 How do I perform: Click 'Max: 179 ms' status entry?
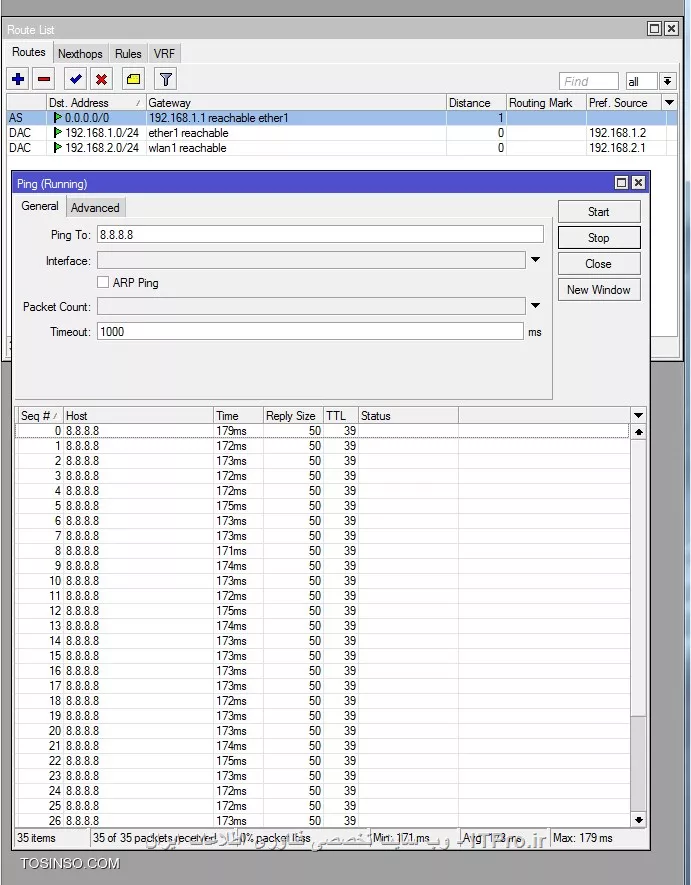[583, 838]
